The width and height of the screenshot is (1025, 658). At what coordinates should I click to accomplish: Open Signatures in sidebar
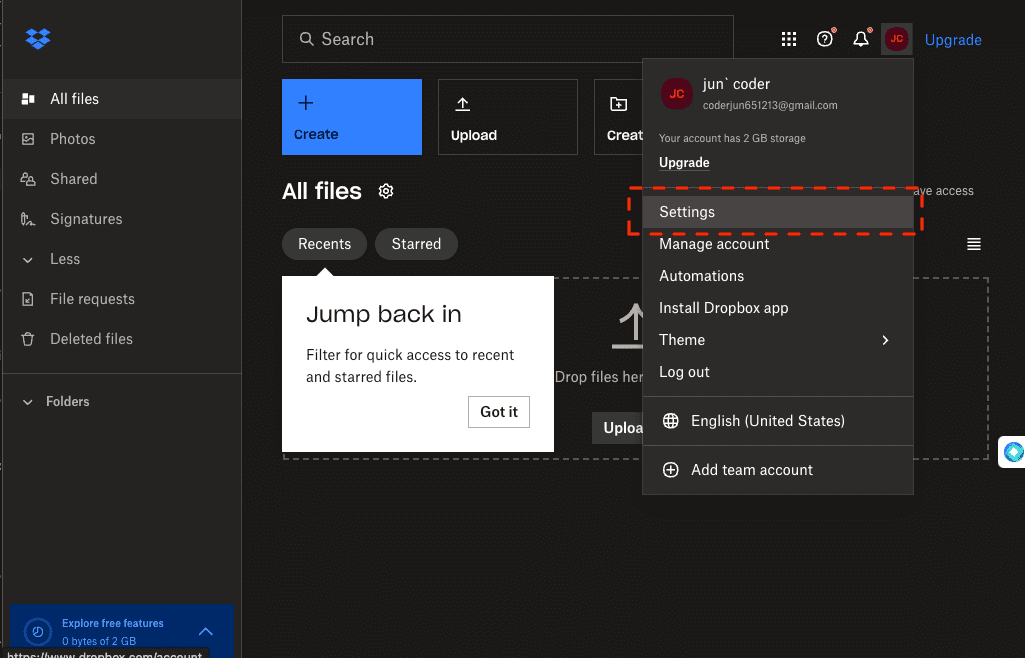(x=122, y=218)
